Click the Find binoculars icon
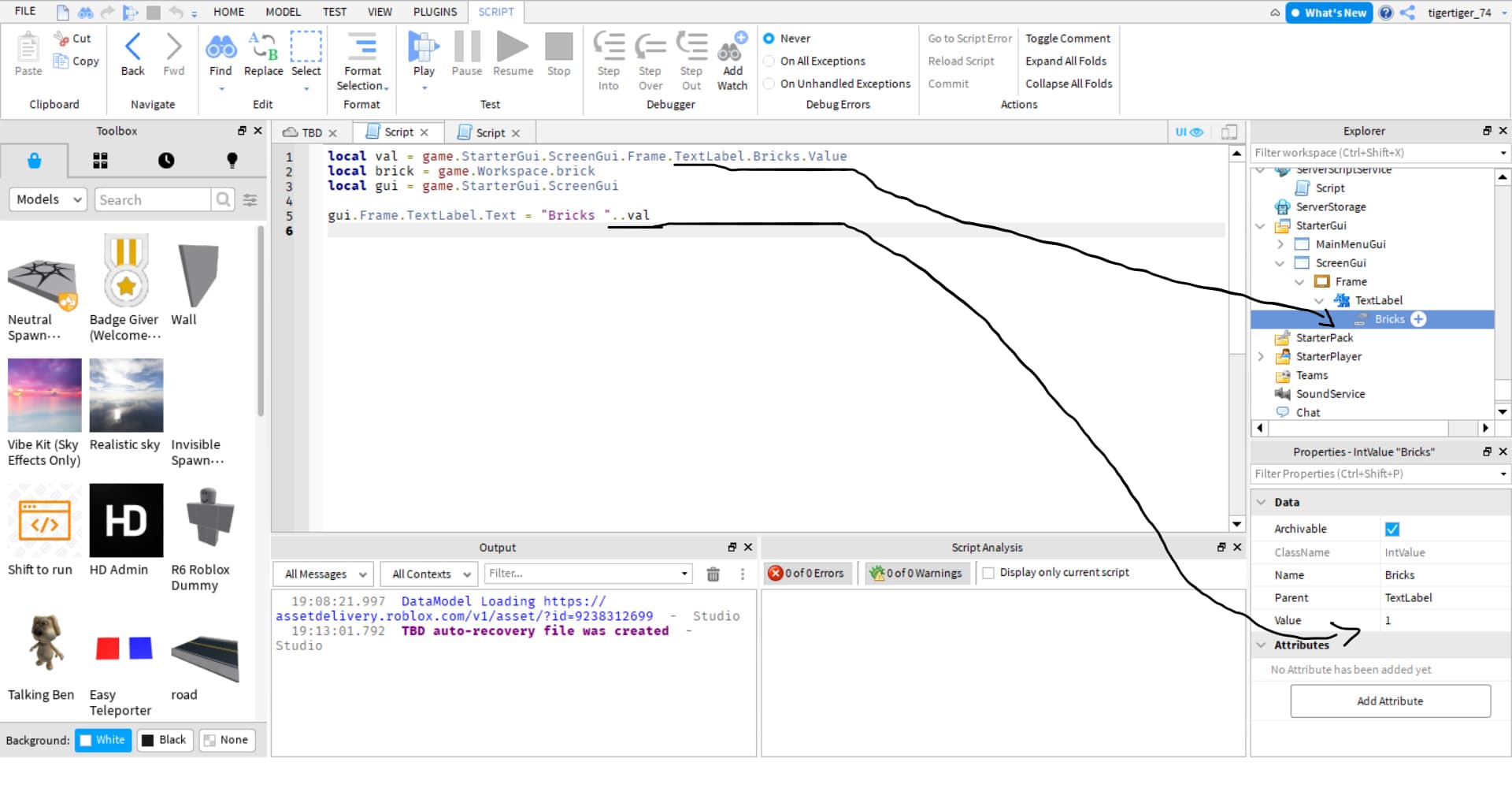Screen dimensions: 1512x788 click(220, 47)
